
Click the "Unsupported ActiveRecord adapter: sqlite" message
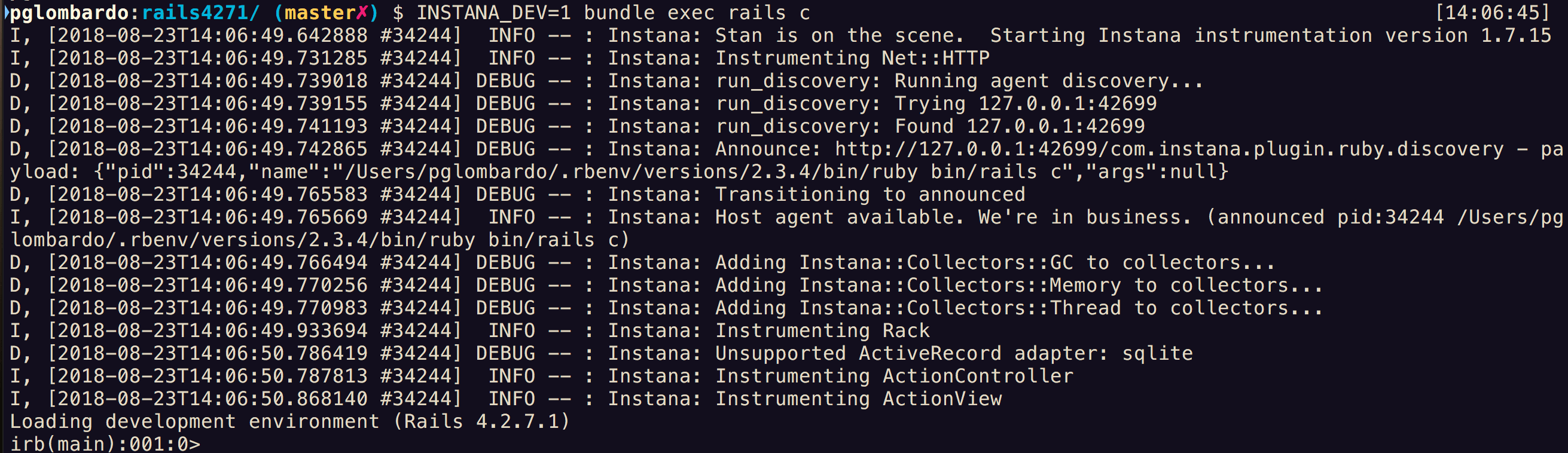point(954,353)
